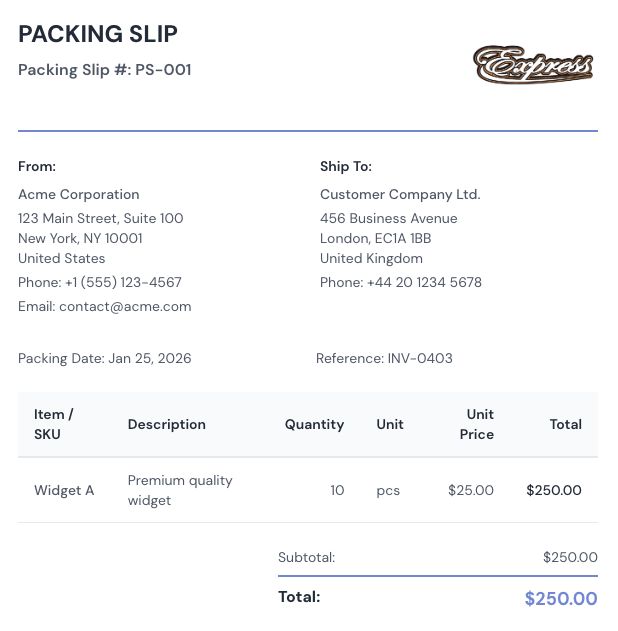This screenshot has width=618, height=631.
Task: Select the Acme Corporation sender name
Action: pos(79,195)
